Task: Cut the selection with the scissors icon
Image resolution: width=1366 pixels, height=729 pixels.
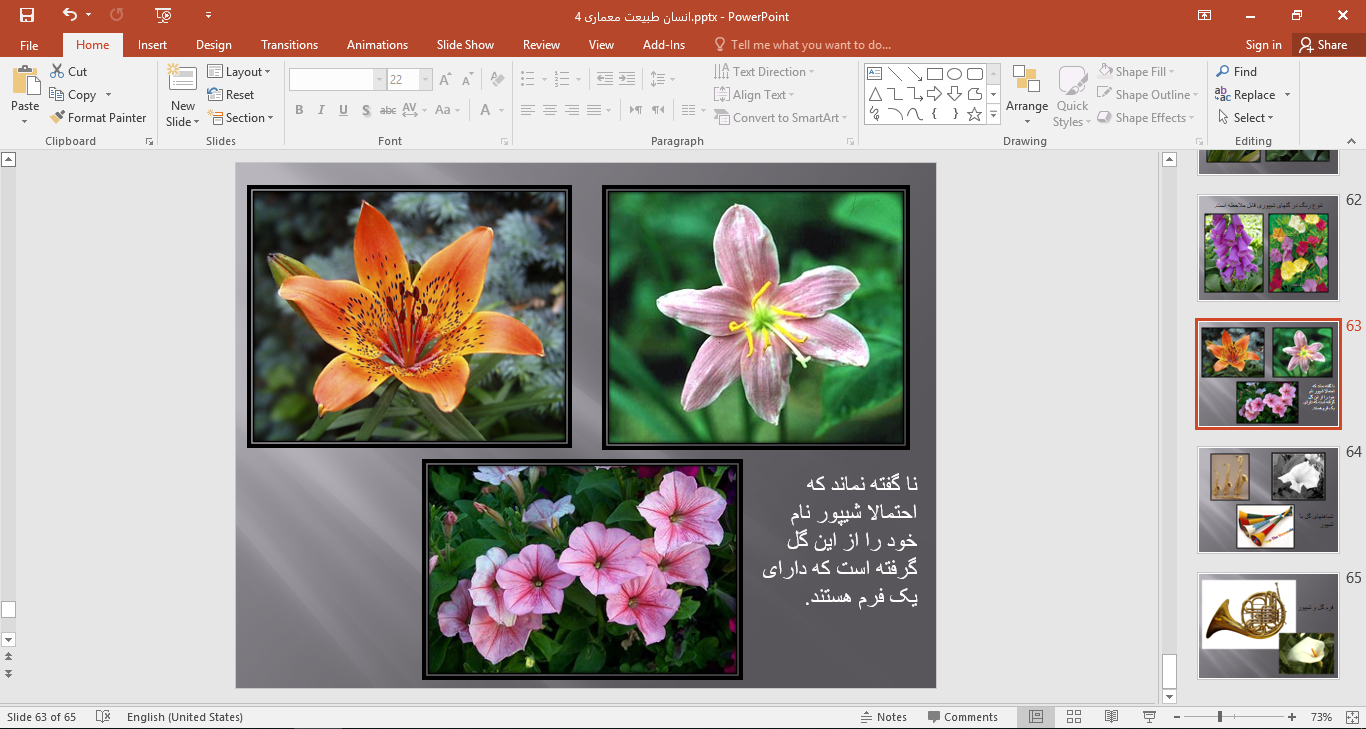Action: (69, 72)
